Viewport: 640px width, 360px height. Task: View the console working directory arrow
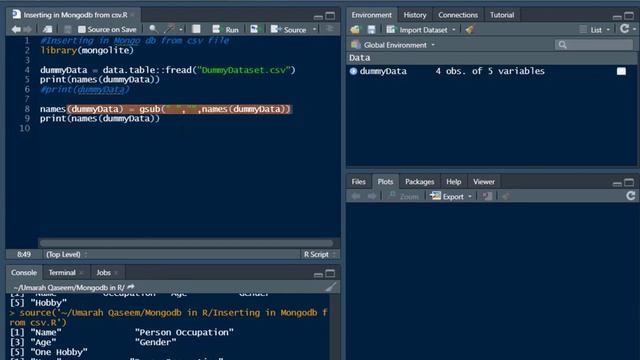tap(131, 287)
